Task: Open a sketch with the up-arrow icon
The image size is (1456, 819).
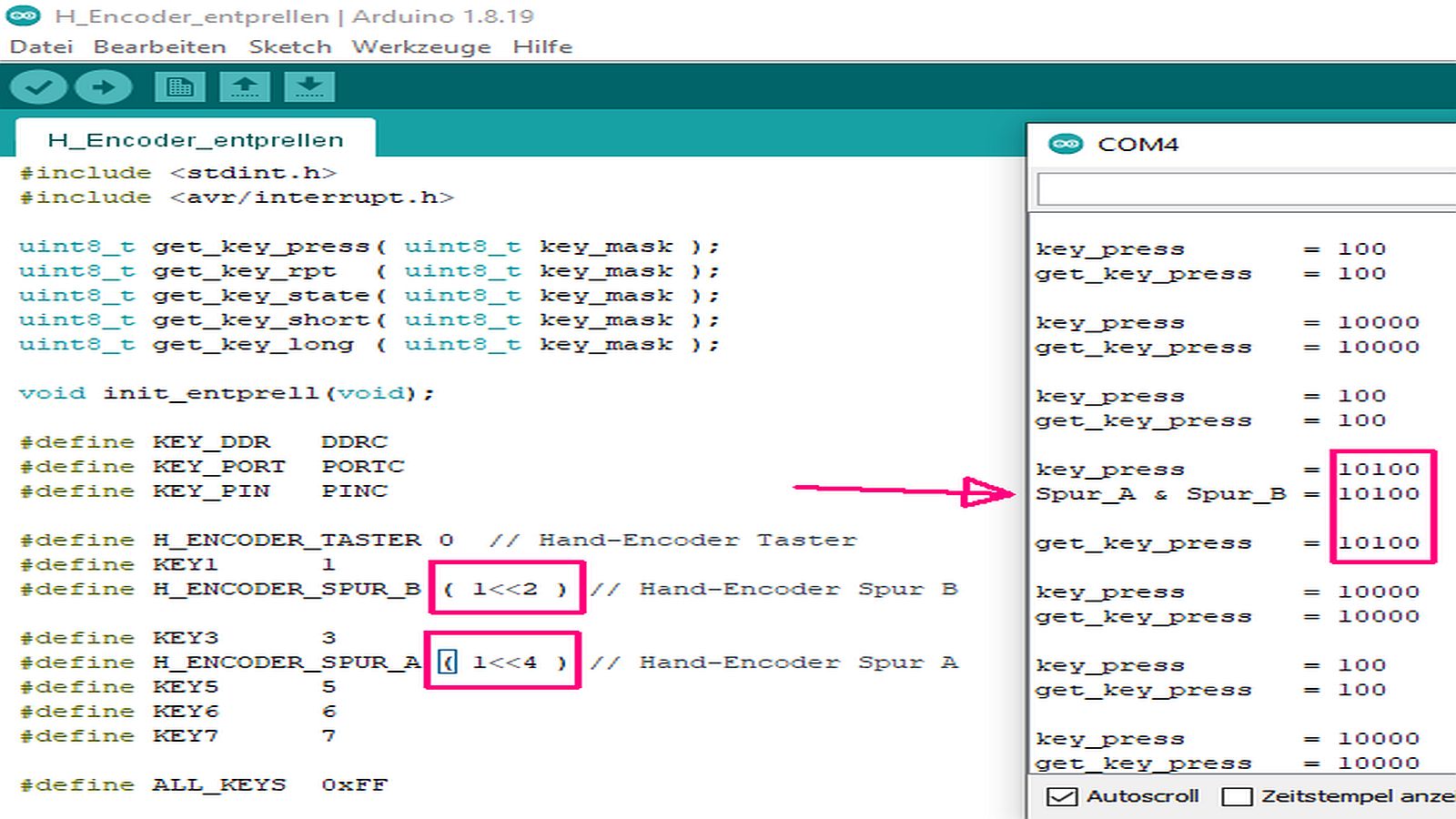Action: click(245, 87)
